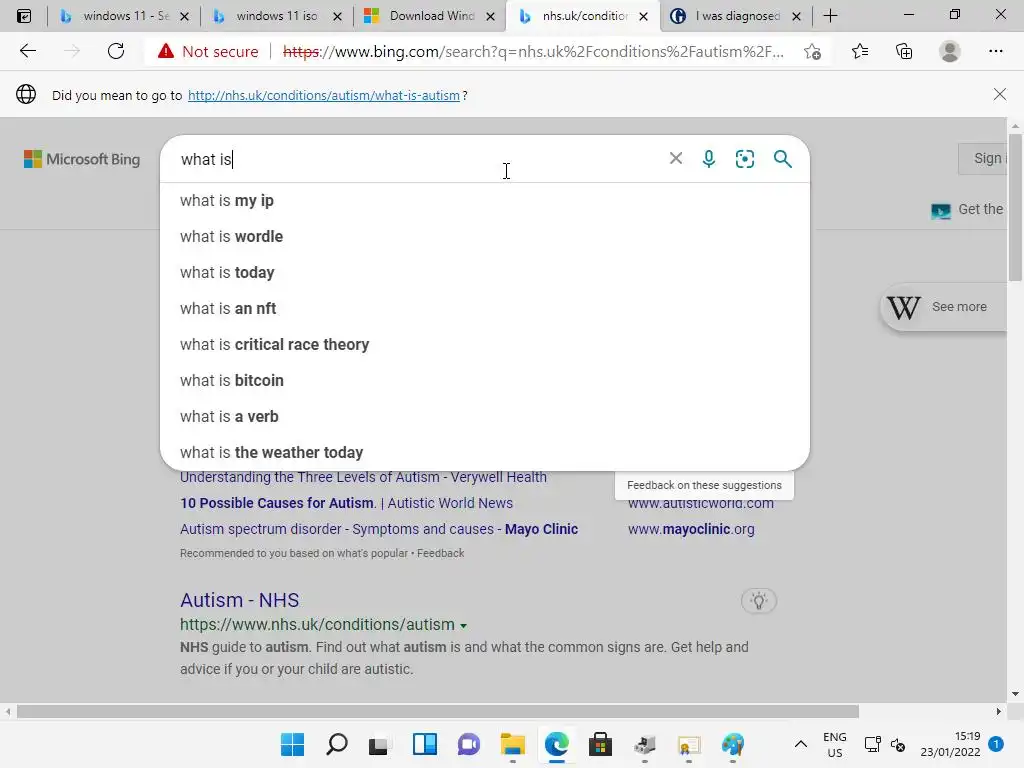Select suggestion 'what is wordle'
The height and width of the screenshot is (768, 1024).
coord(485,236)
